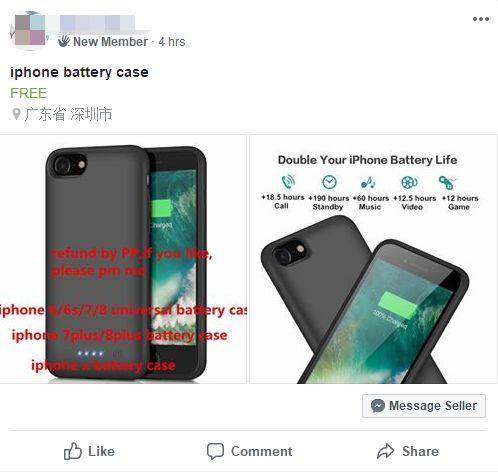Click the Messenger icon in Message Seller
The width and height of the screenshot is (498, 474).
tap(378, 406)
